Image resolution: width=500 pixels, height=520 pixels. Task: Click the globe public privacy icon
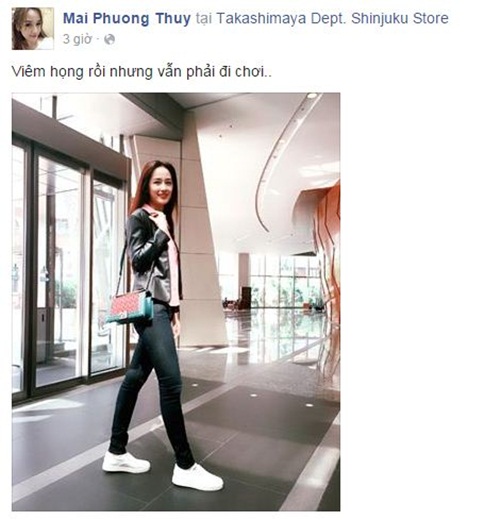tap(110, 40)
